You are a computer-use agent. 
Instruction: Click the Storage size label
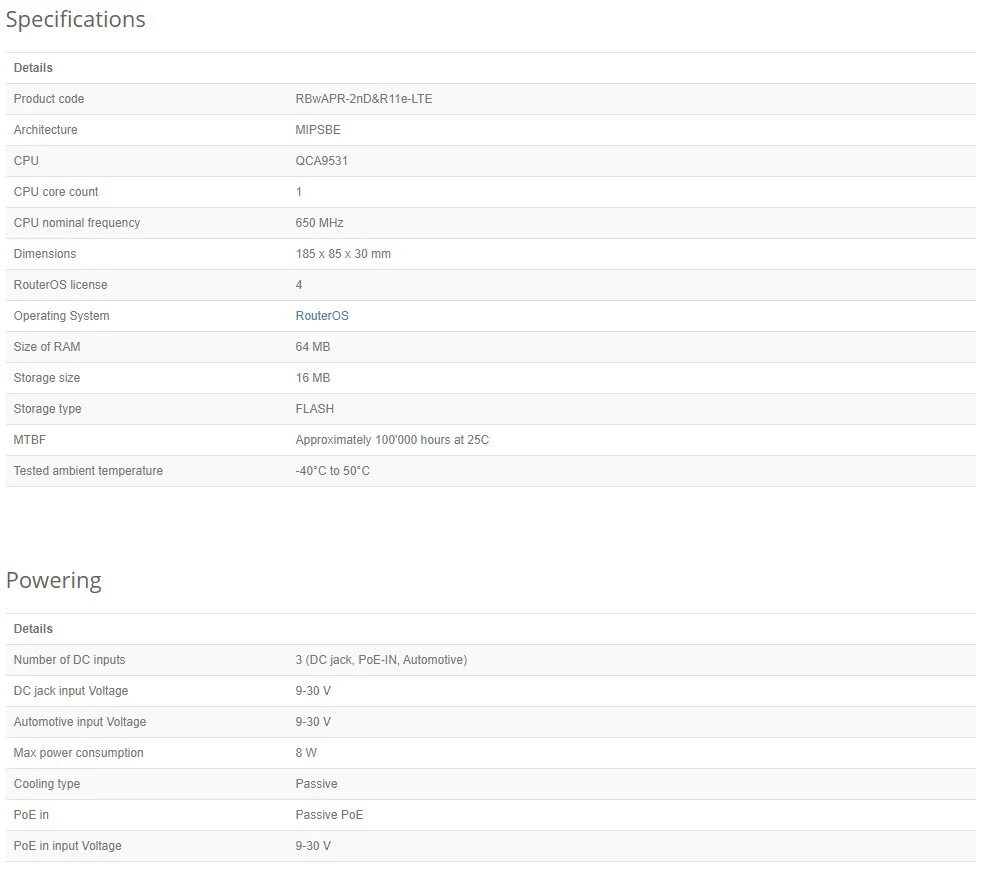pyautogui.click(x=47, y=378)
